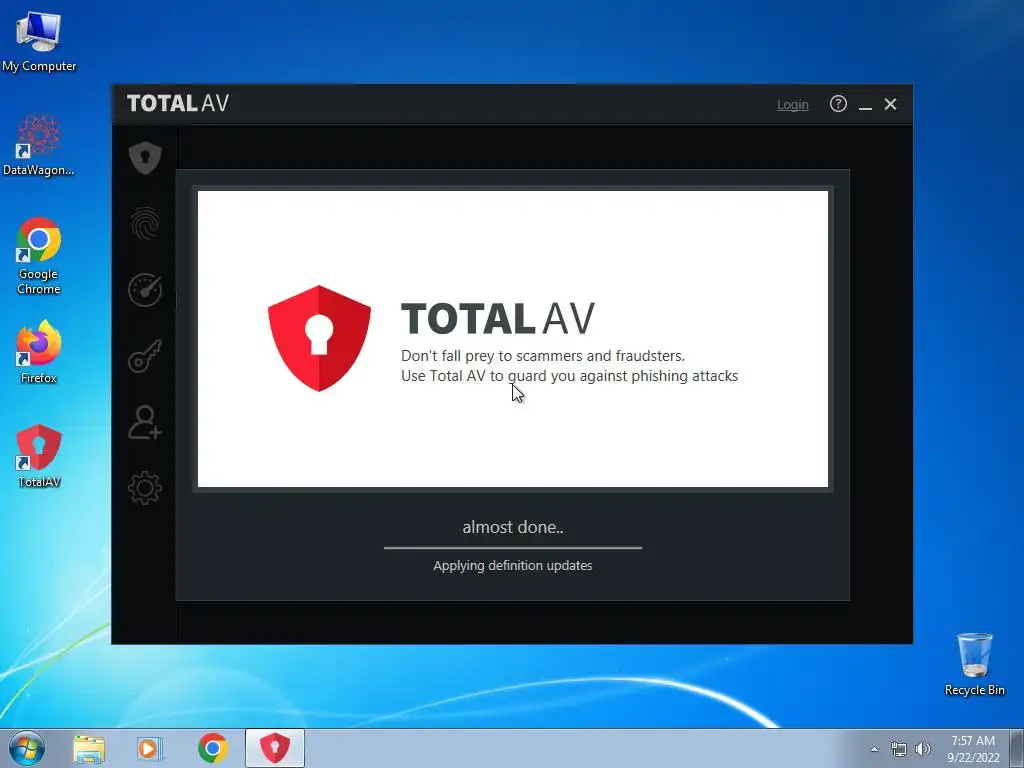Click the network tray icon

pos(899,749)
